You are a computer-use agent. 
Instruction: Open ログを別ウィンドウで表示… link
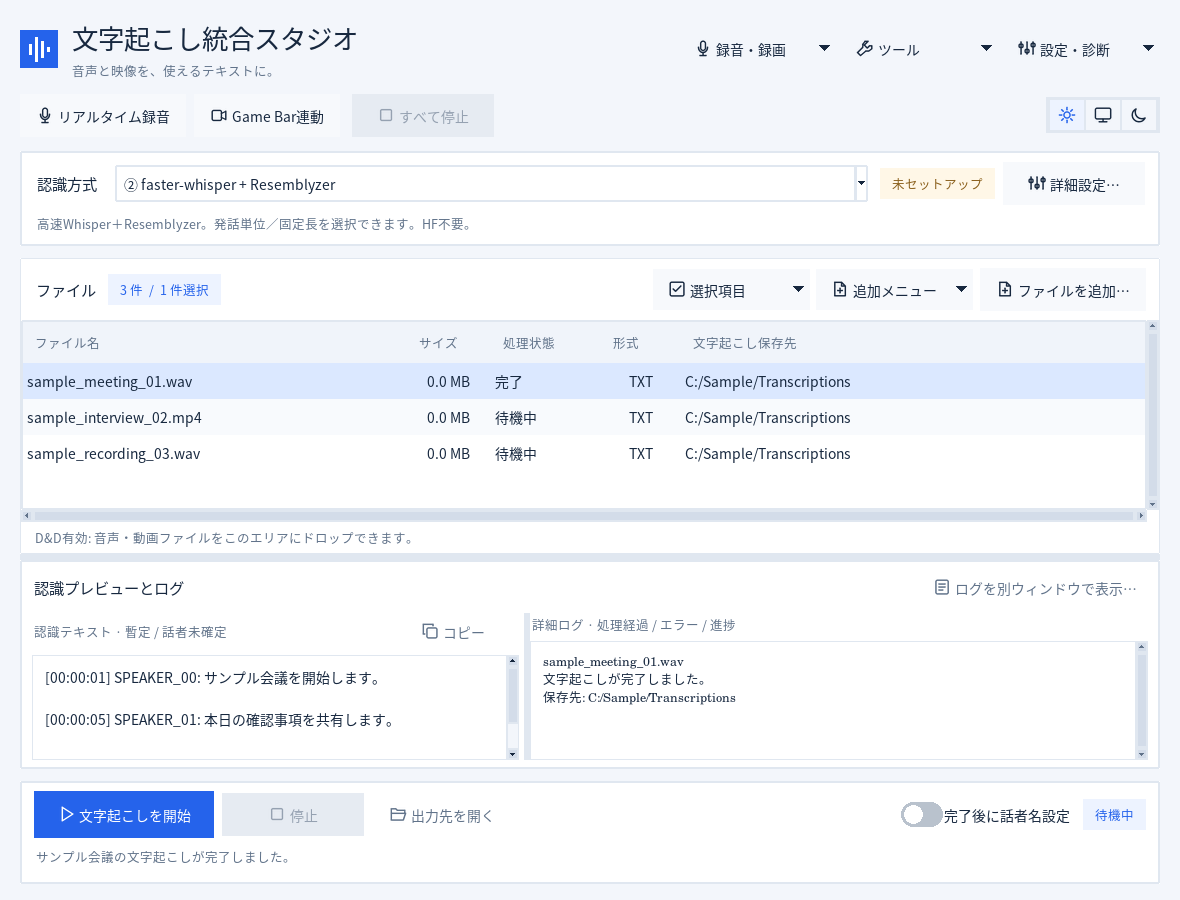tap(1036, 588)
